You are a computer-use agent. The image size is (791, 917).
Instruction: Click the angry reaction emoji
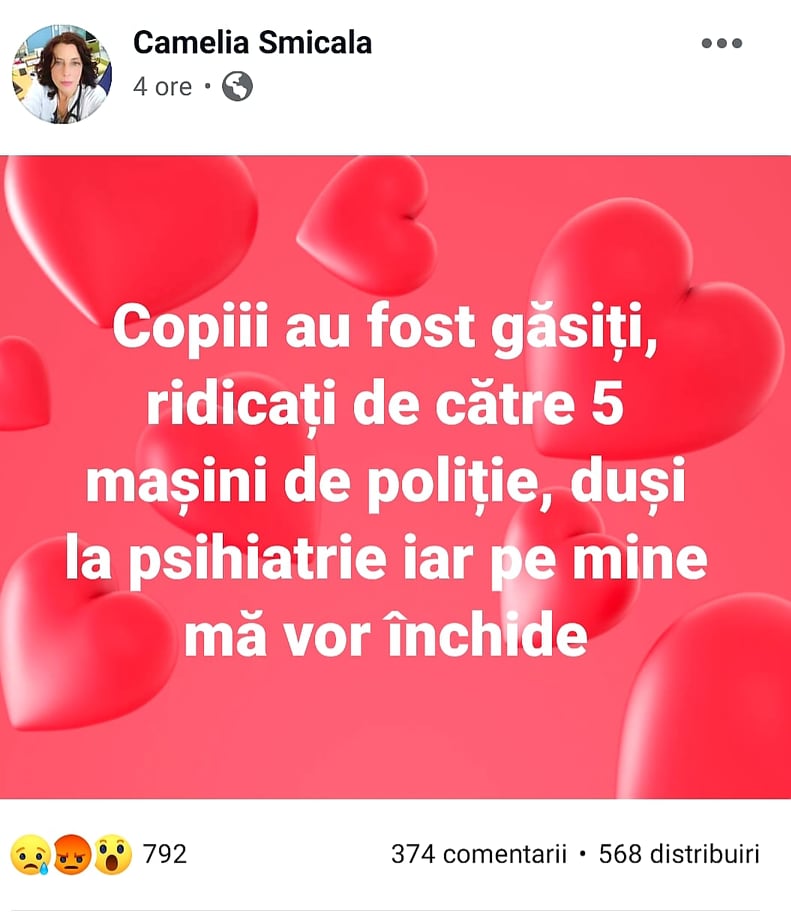(71, 855)
